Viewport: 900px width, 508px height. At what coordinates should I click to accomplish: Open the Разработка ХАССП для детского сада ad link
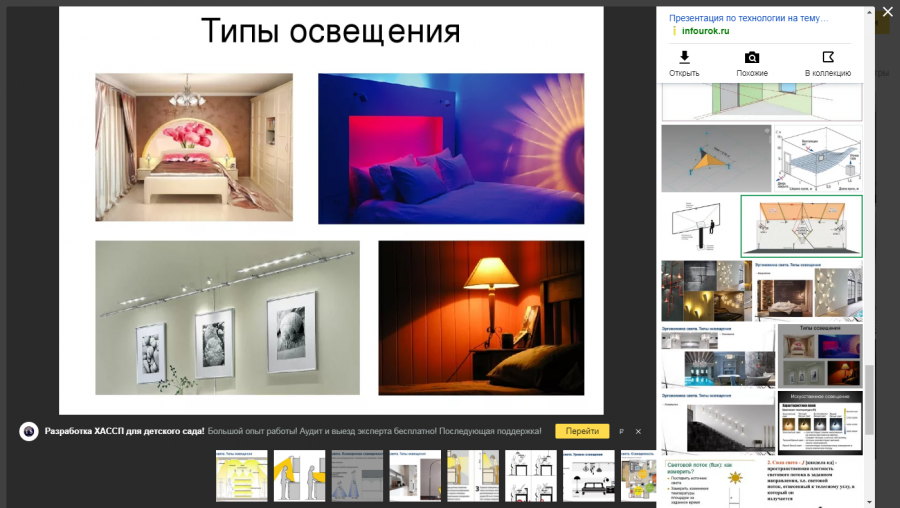coord(125,431)
